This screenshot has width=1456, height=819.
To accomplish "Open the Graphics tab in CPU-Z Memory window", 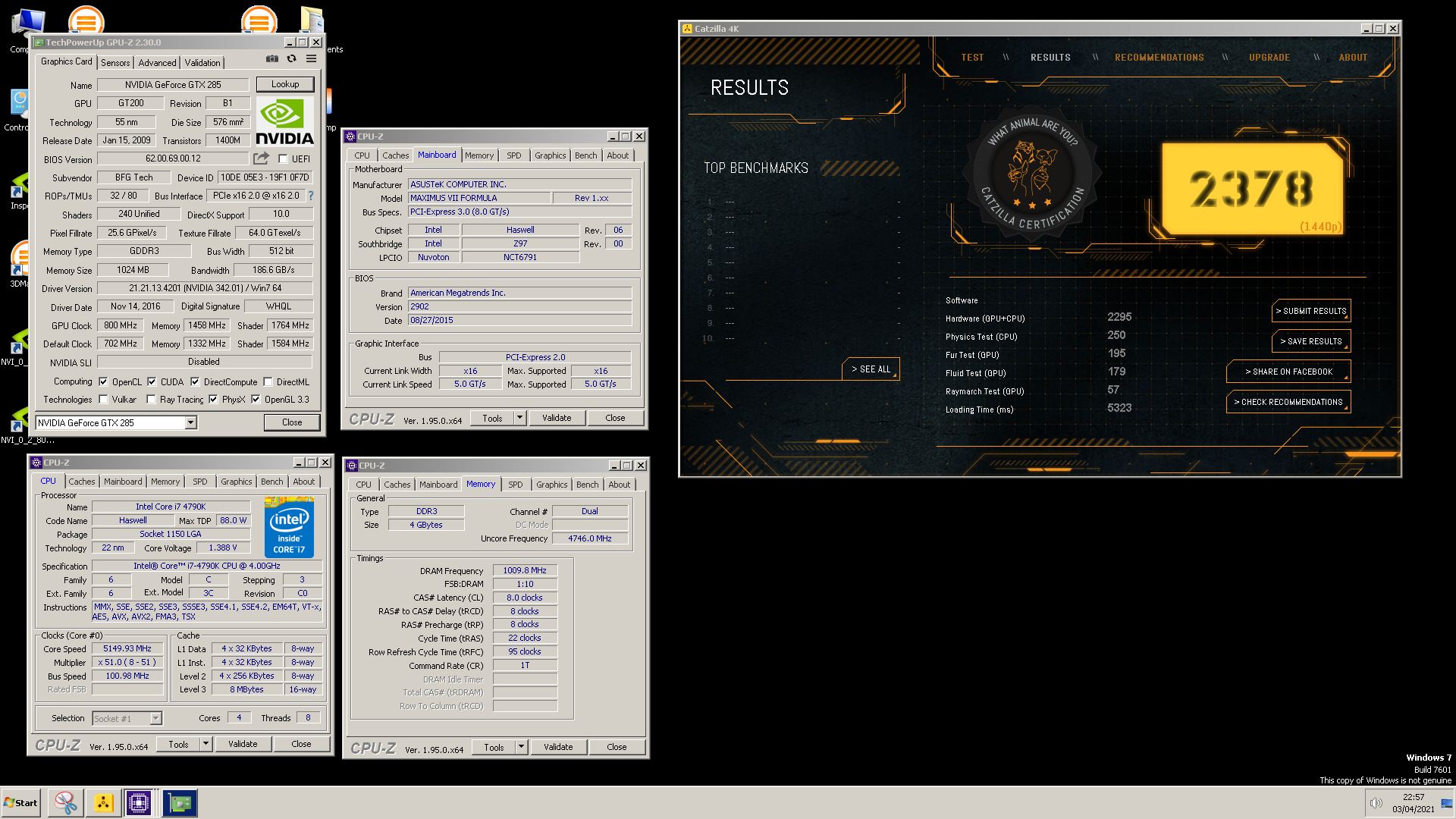I will coord(551,484).
